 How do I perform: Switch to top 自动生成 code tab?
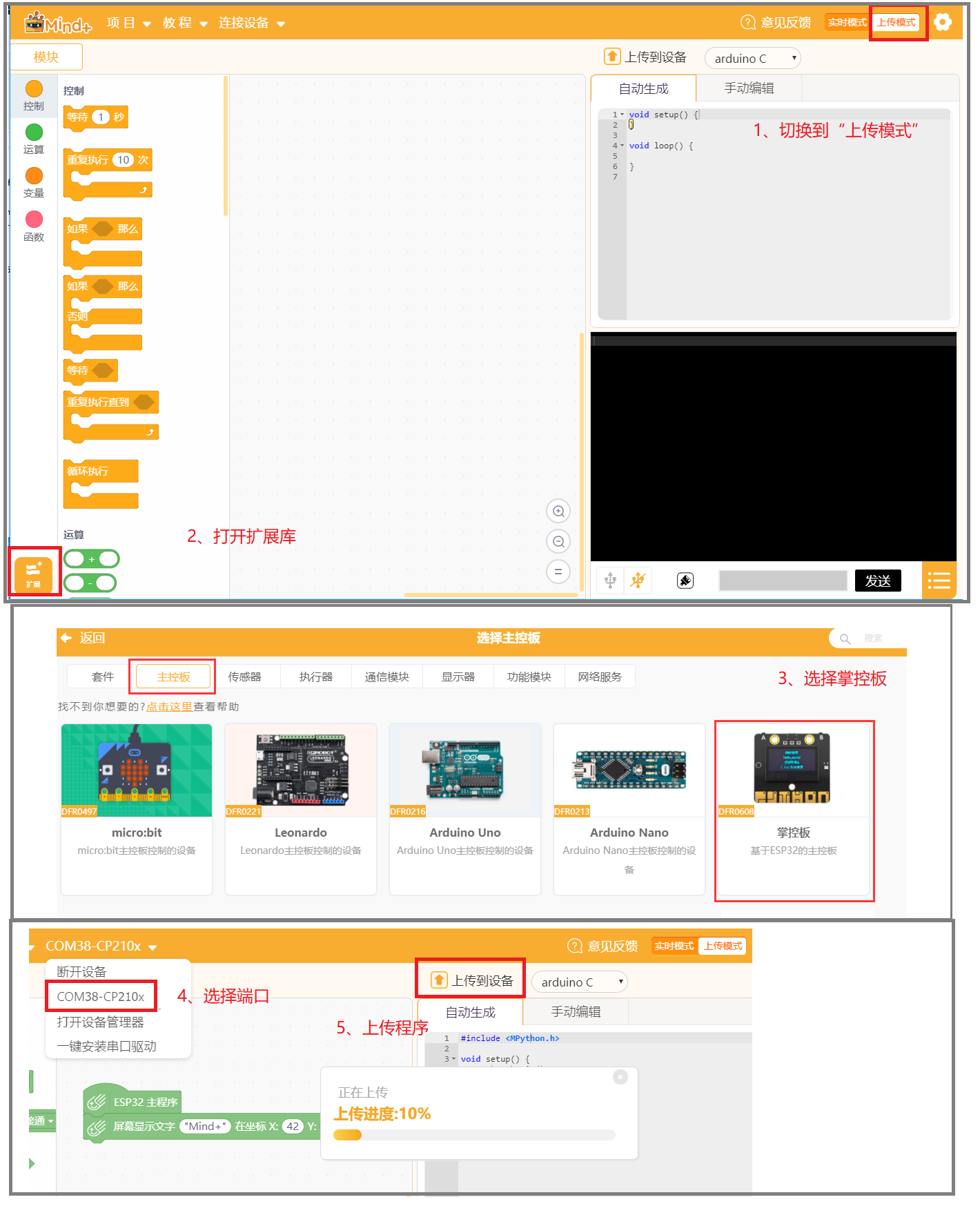pos(644,88)
